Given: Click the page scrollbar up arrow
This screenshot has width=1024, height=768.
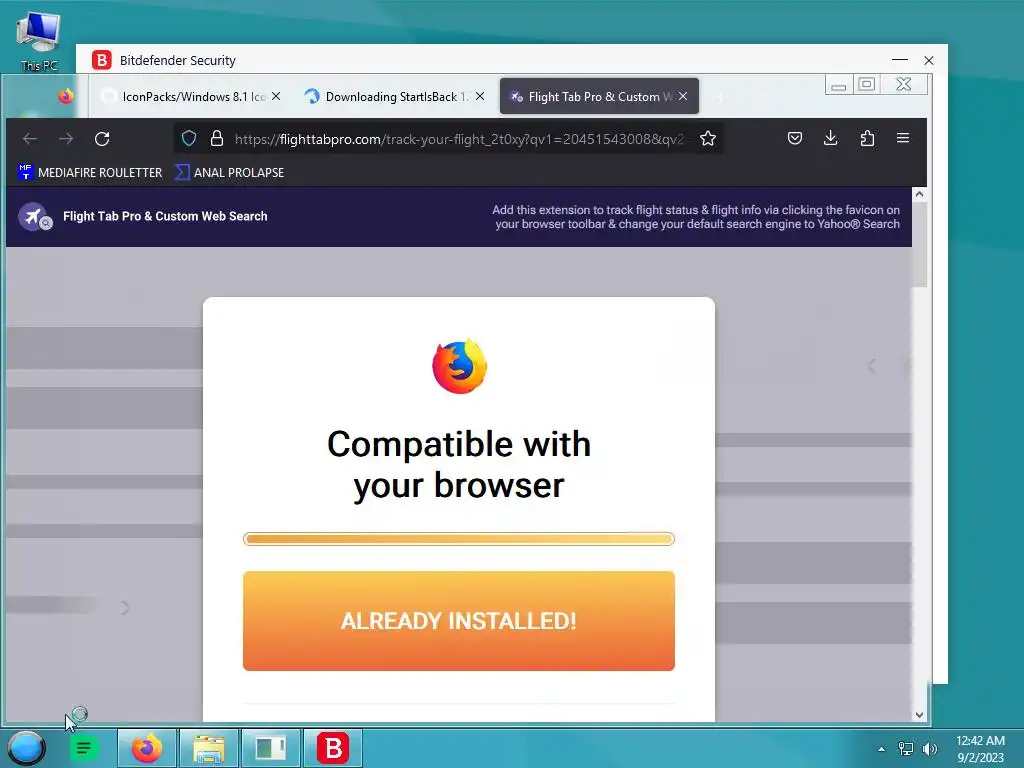Looking at the screenshot, I should [x=920, y=194].
